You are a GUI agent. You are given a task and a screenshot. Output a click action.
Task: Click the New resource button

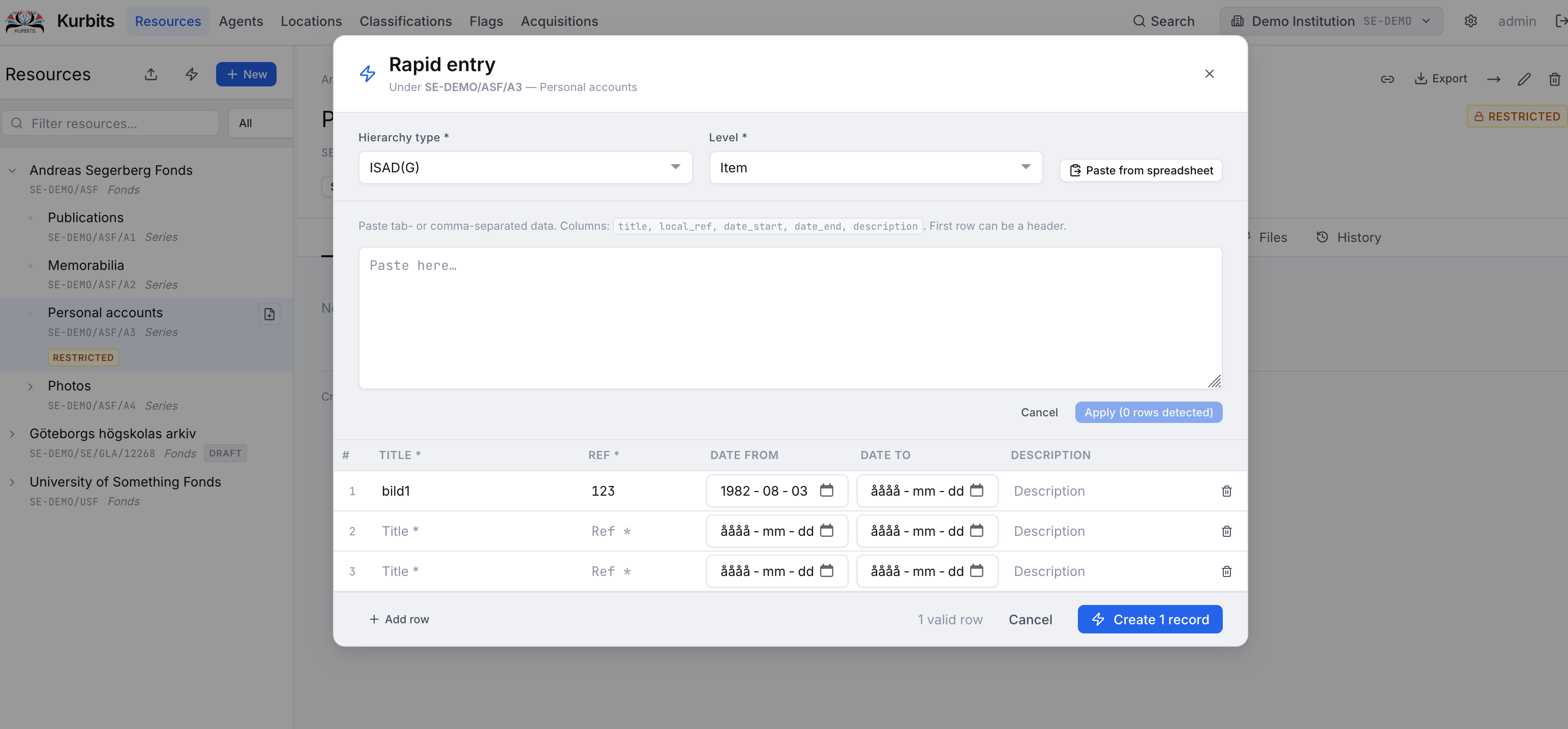246,74
